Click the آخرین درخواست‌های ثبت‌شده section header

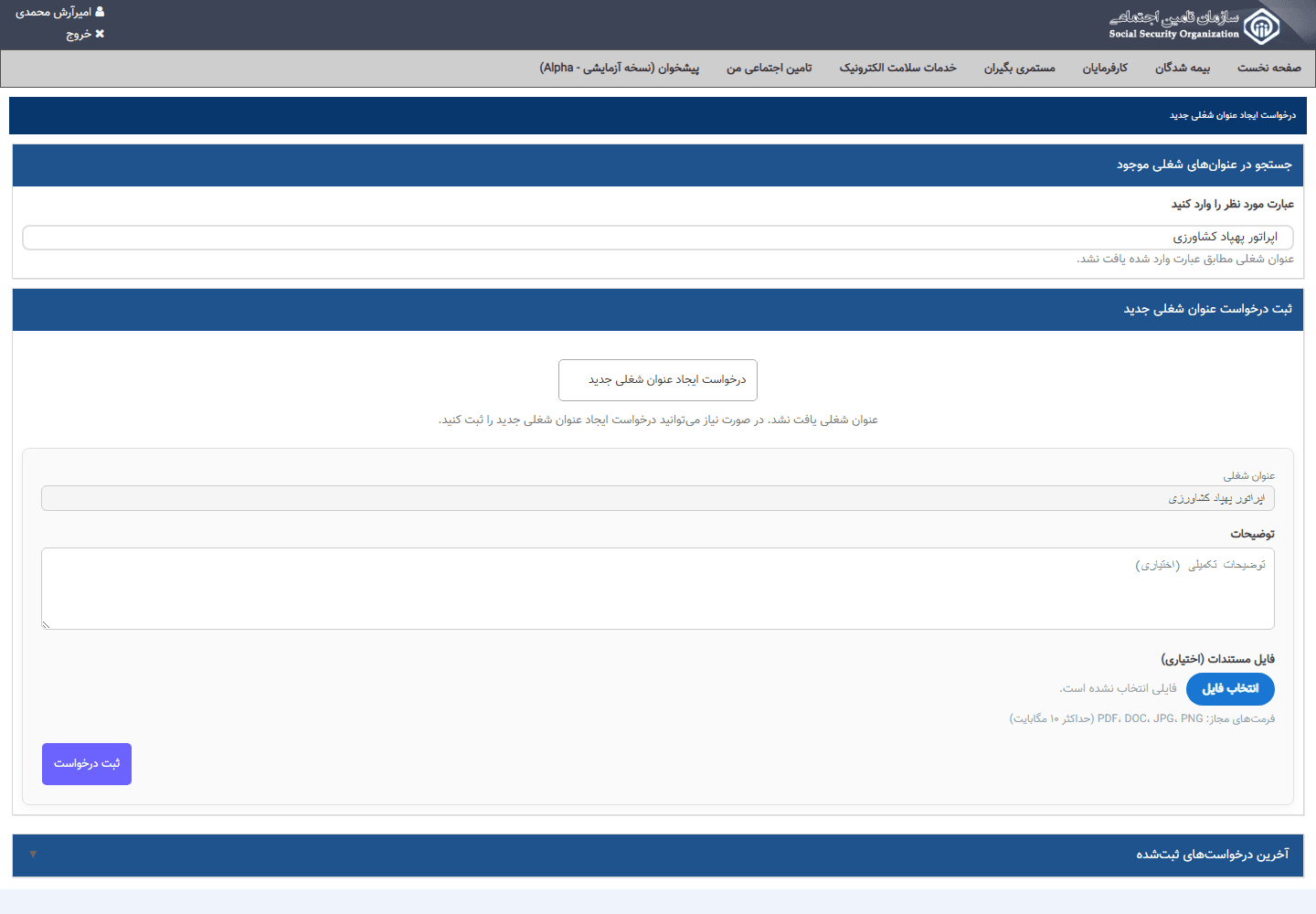pyautogui.click(x=658, y=856)
